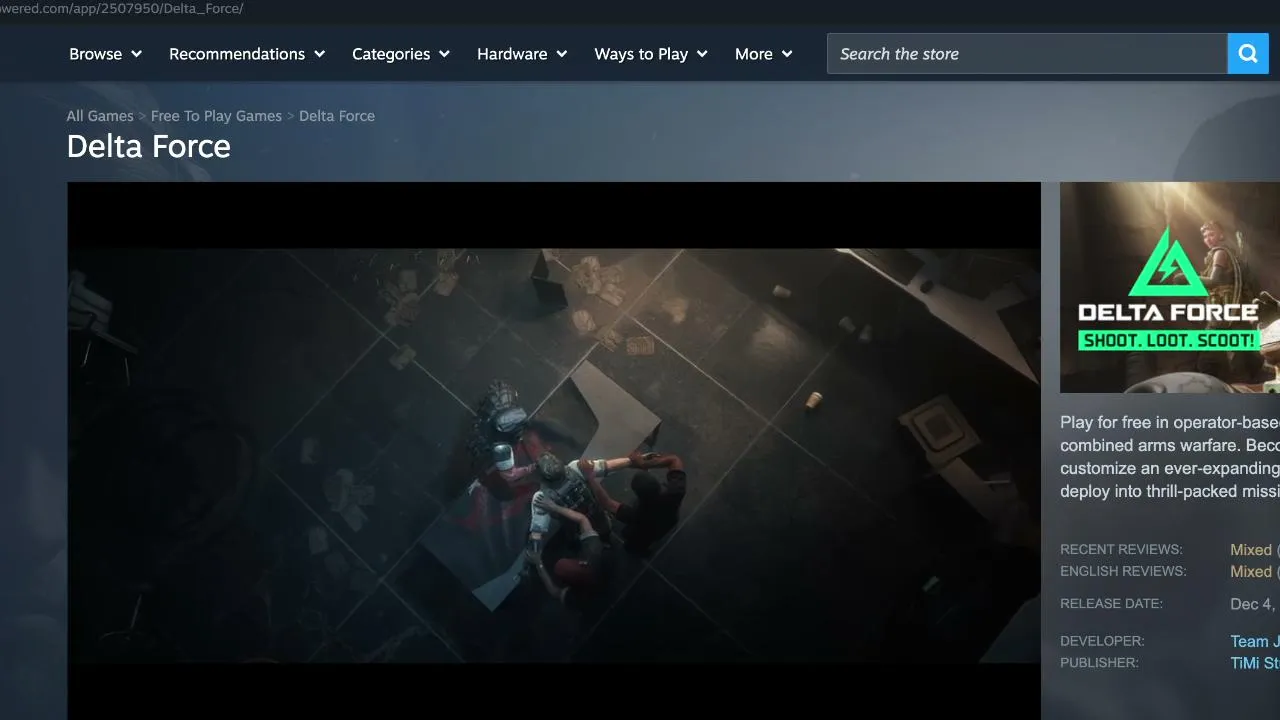View the Mixed recent reviews summary
Image resolution: width=1280 pixels, height=720 pixels.
1251,550
